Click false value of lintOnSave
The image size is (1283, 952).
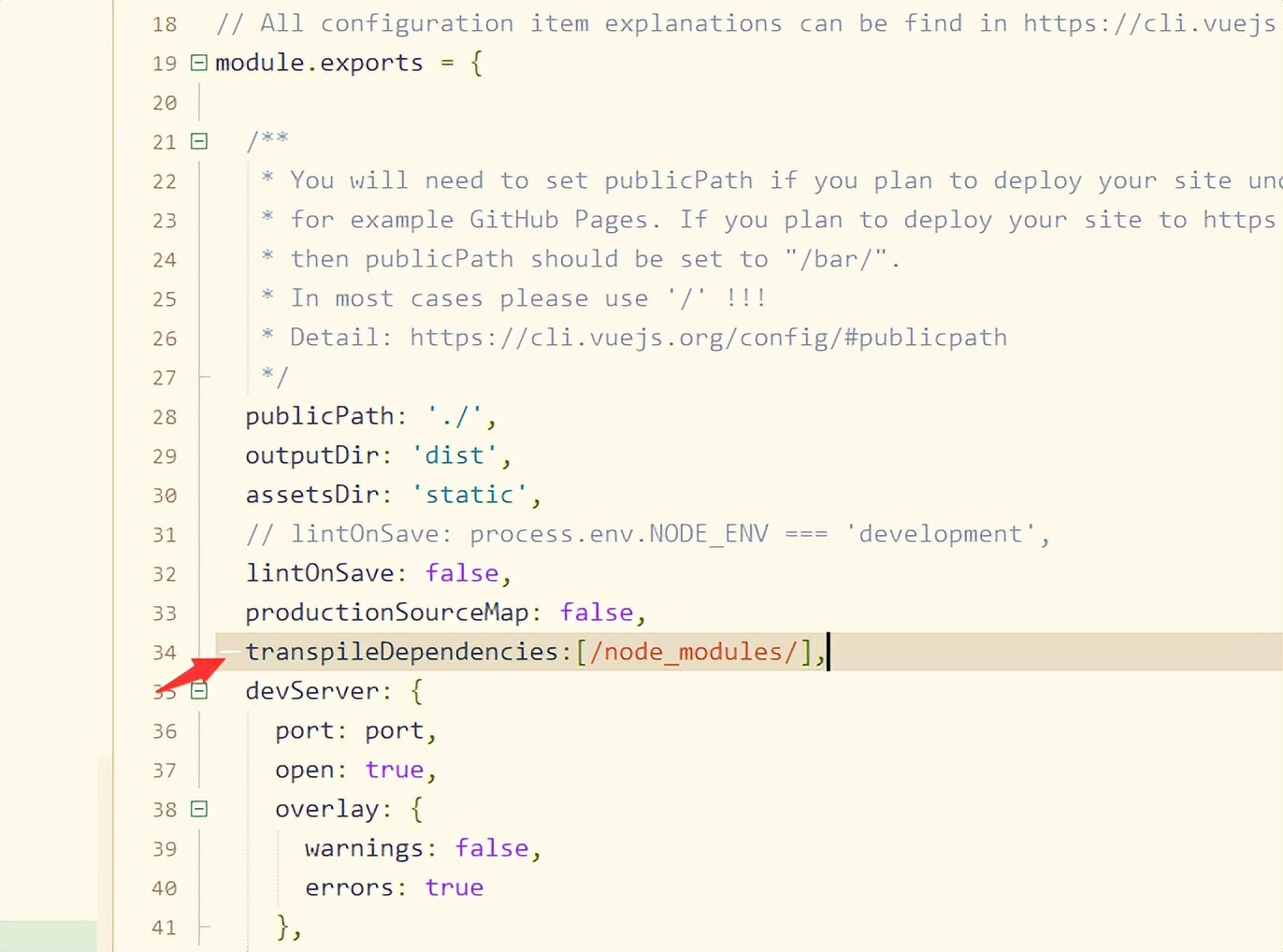[462, 573]
